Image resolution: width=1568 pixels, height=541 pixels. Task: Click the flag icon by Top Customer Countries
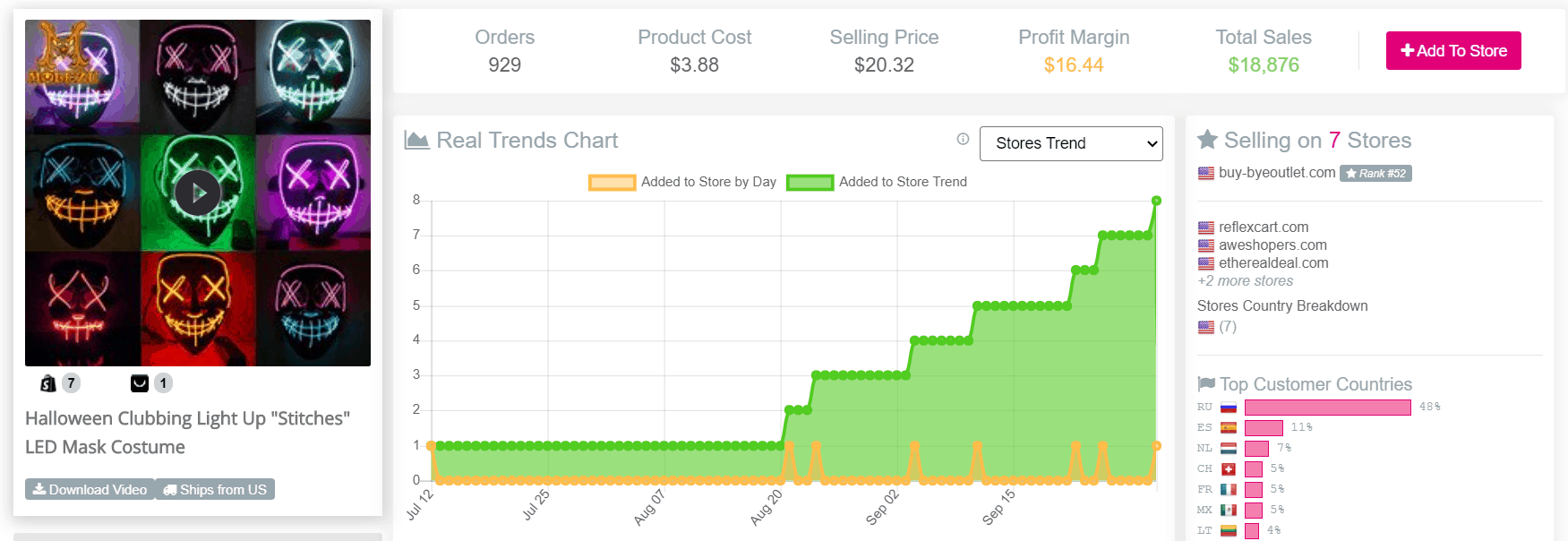(1206, 384)
